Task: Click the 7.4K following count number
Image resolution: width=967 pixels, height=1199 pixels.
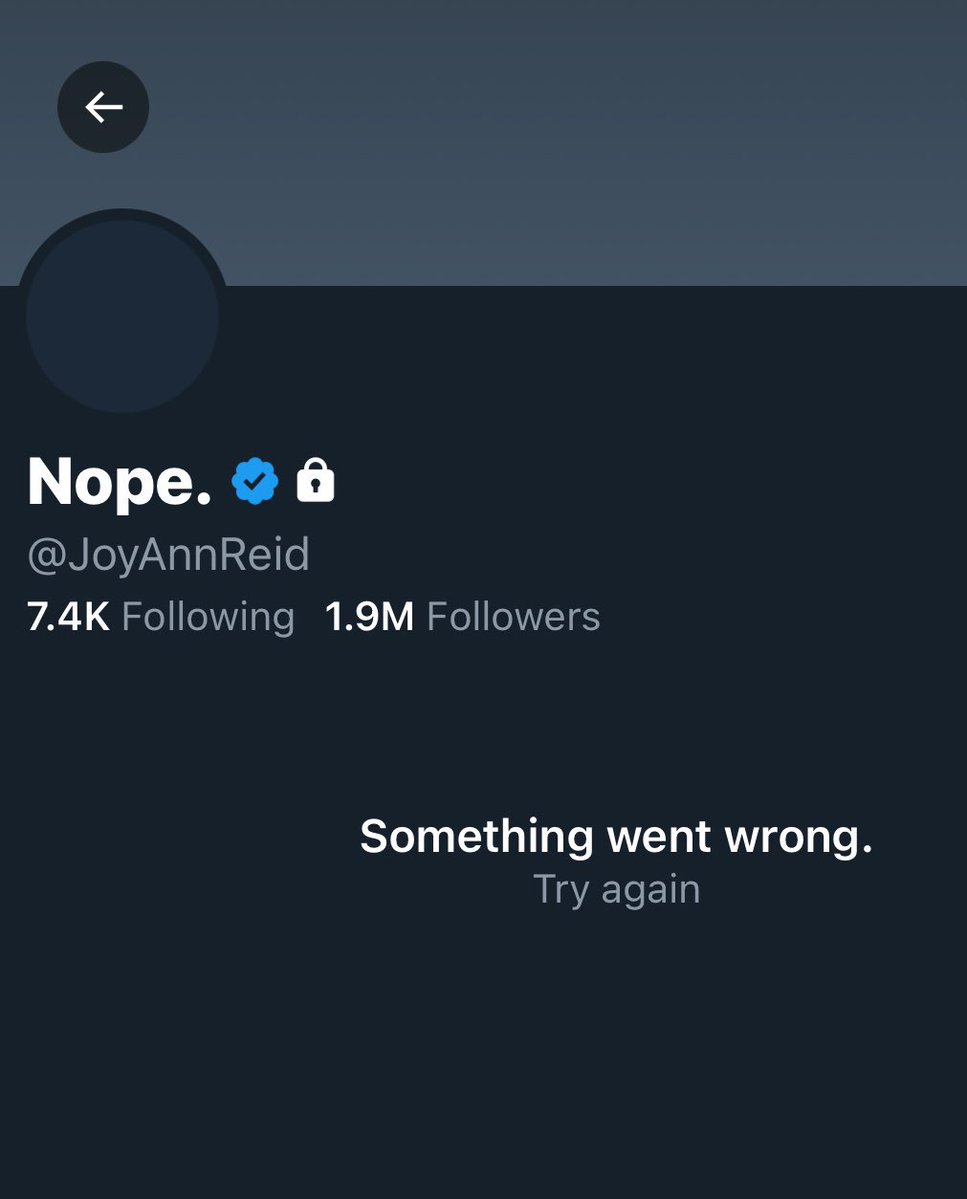Action: [68, 617]
